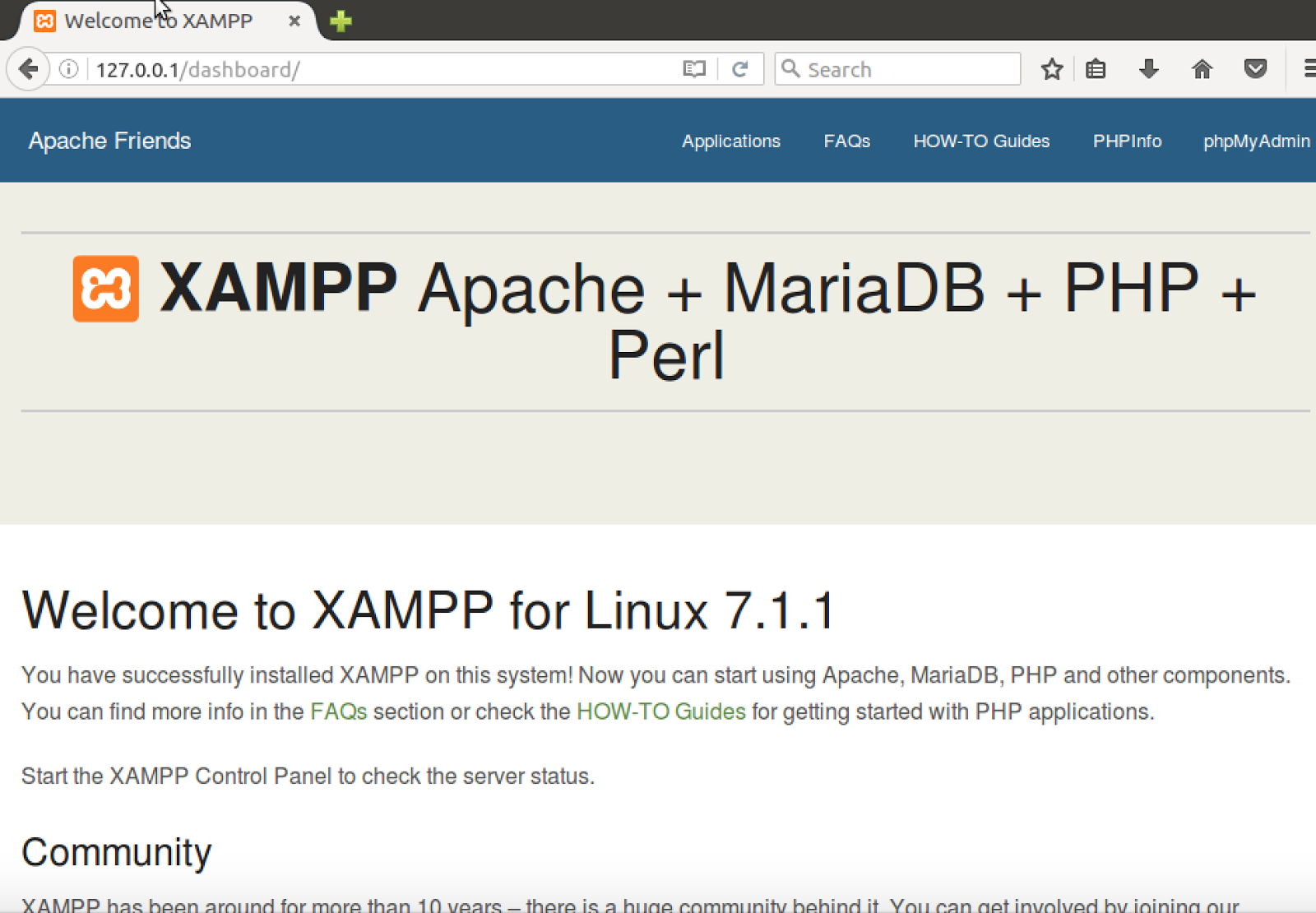This screenshot has height=913, width=1316.
Task: Toggle reader view icon in address bar
Action: (694, 69)
